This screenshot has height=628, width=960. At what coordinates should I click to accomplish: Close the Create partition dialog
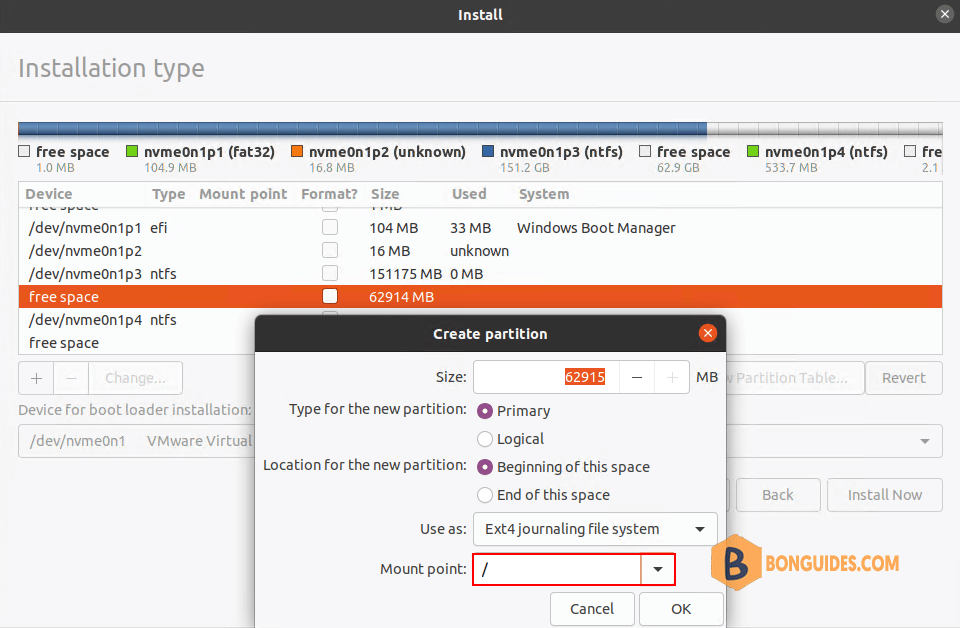pyautogui.click(x=708, y=334)
